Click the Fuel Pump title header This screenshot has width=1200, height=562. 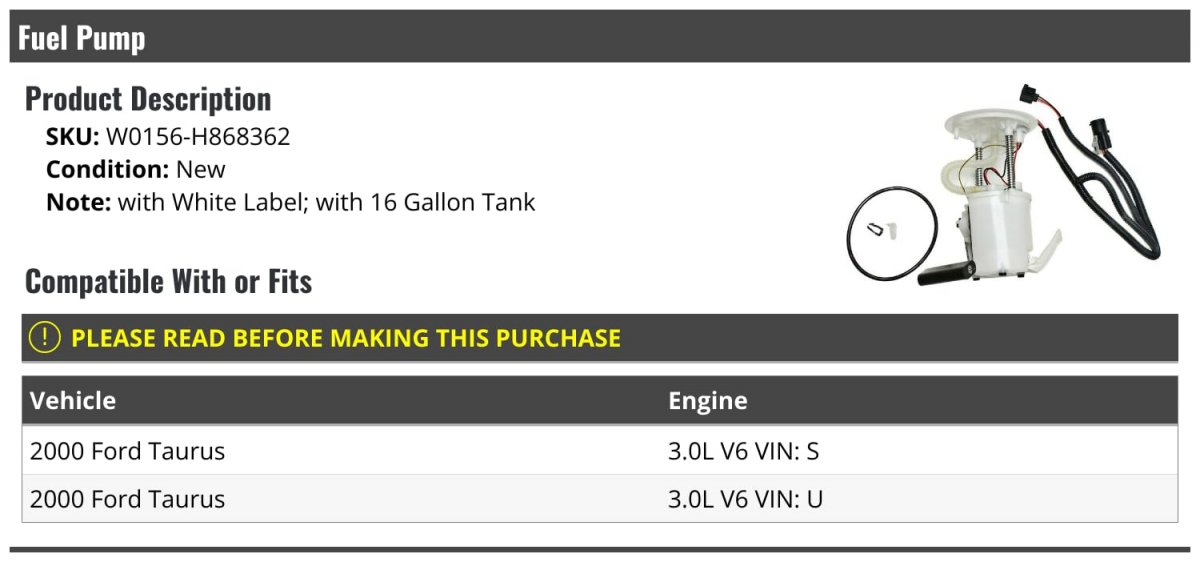coord(82,38)
